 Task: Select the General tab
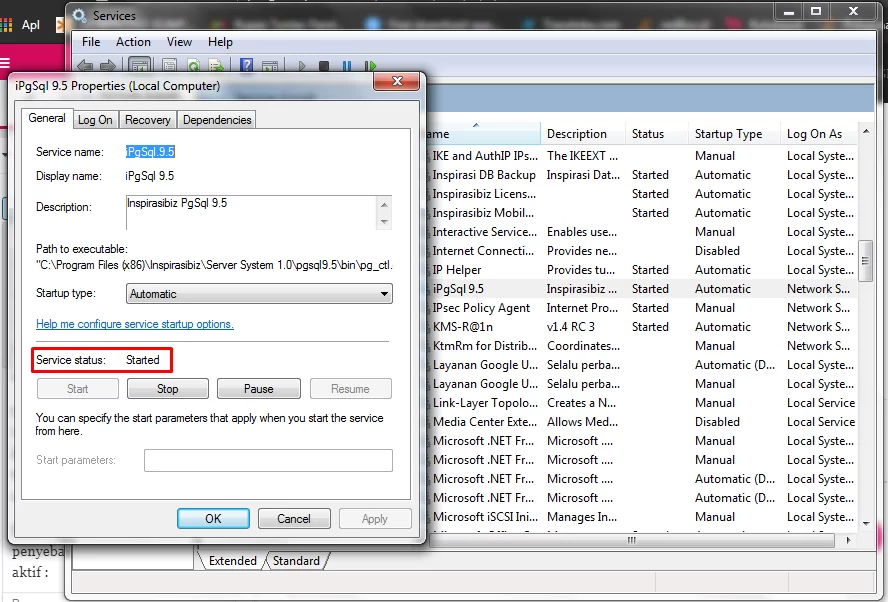47,118
